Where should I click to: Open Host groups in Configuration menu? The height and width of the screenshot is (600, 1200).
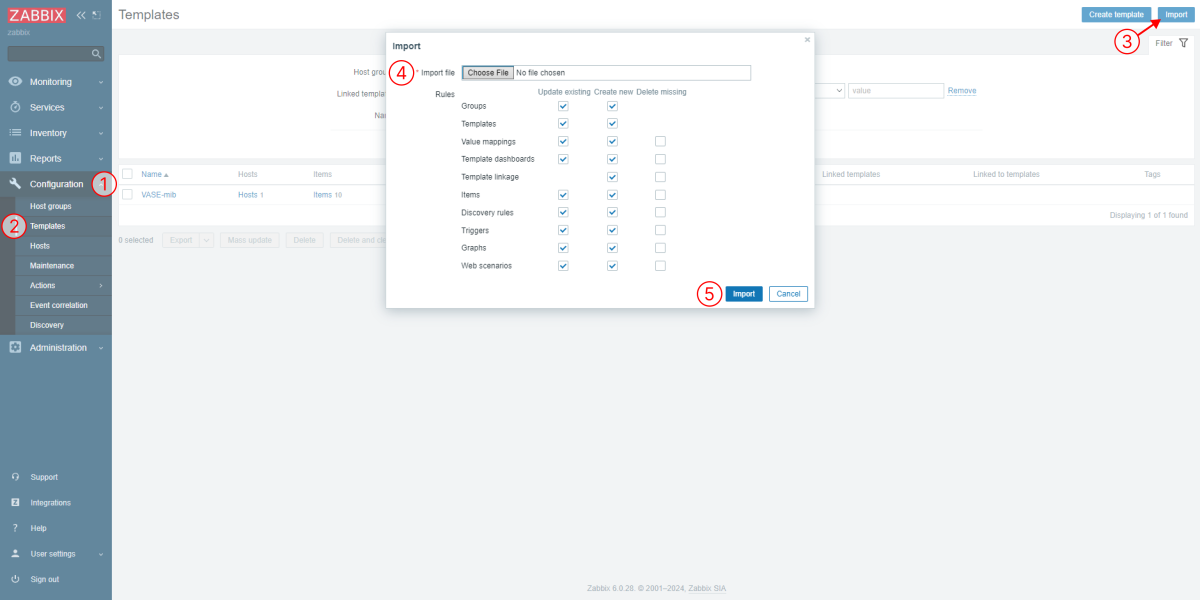[x=50, y=206]
